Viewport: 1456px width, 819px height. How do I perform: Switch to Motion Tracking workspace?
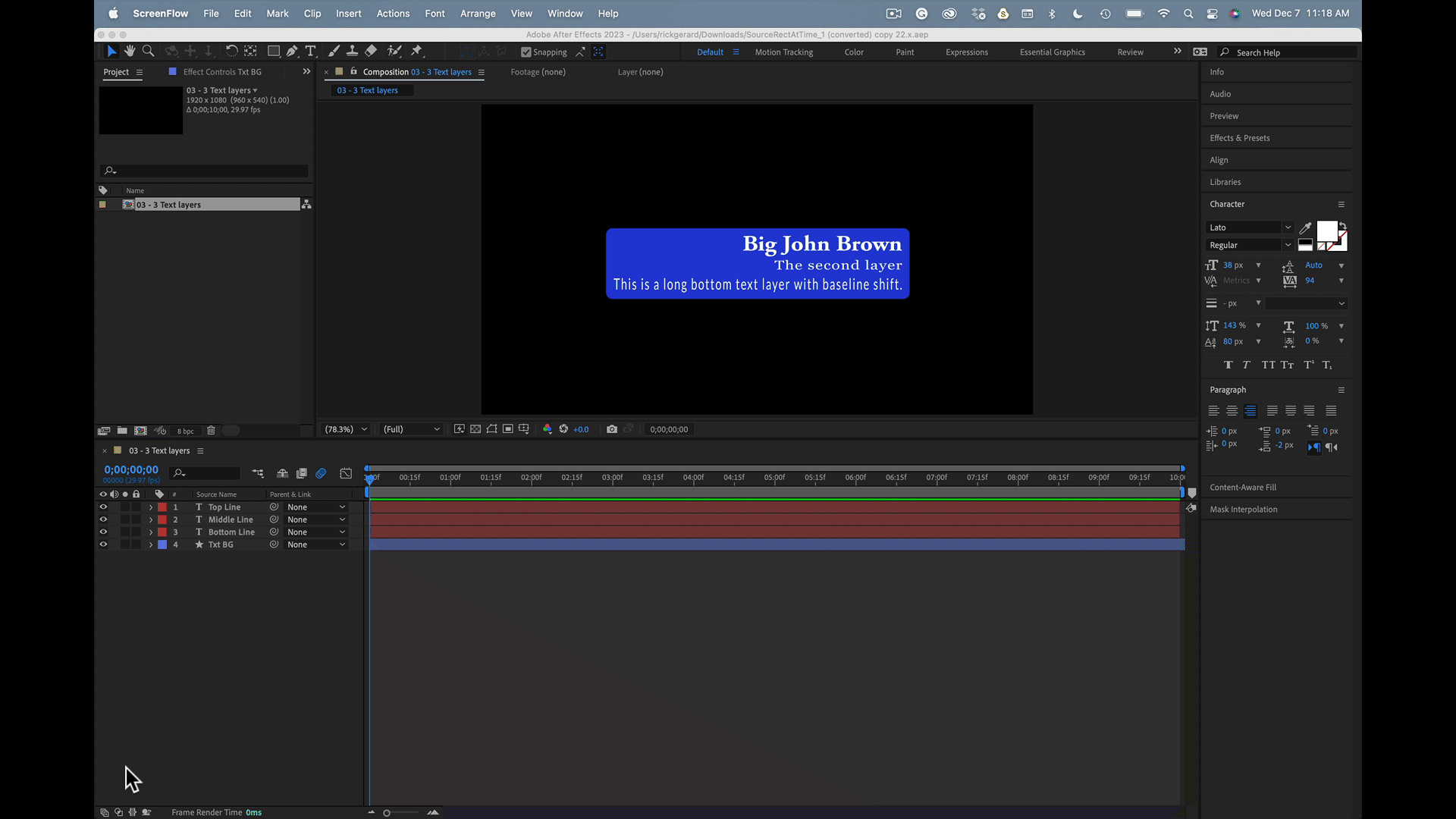[x=783, y=52]
